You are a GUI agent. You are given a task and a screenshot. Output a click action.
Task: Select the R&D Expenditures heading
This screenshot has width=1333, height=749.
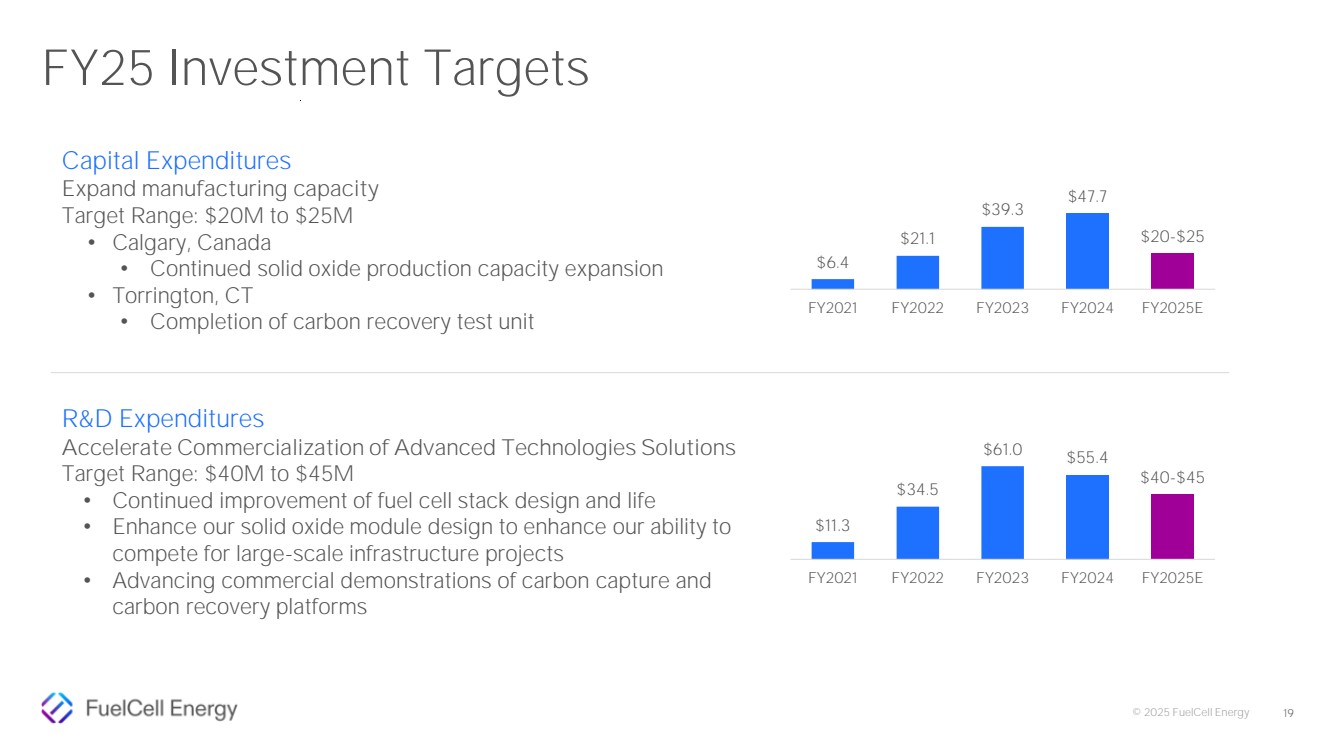coord(163,418)
